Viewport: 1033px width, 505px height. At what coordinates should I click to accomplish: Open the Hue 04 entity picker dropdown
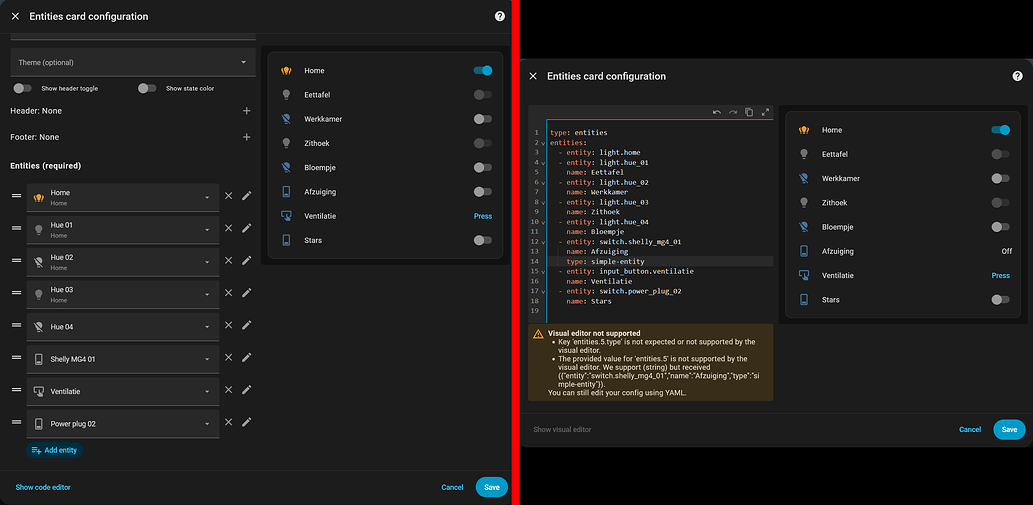123,327
